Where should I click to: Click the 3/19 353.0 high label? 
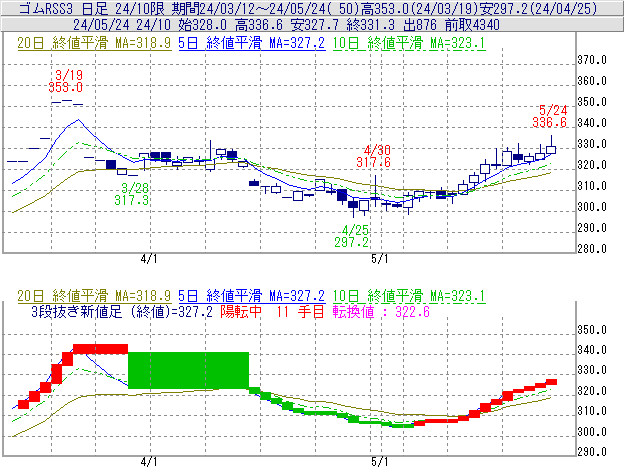(x=66, y=81)
